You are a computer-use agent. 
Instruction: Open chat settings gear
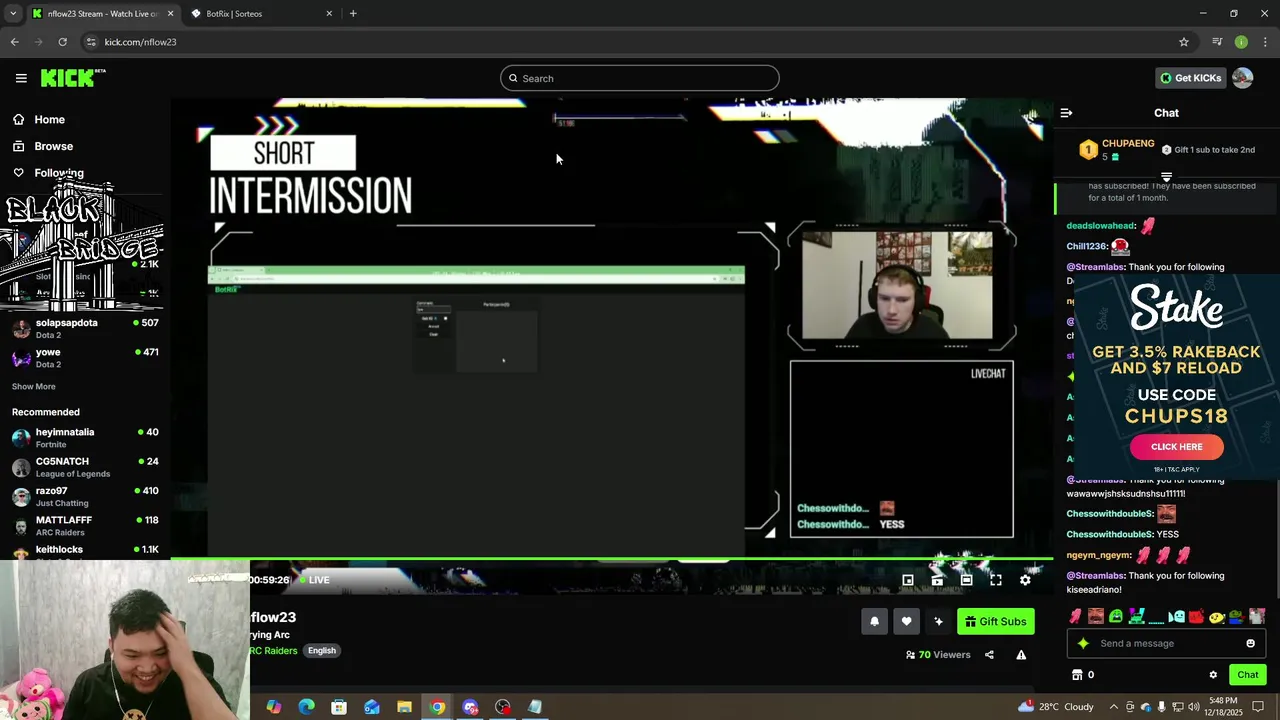[x=1213, y=675]
